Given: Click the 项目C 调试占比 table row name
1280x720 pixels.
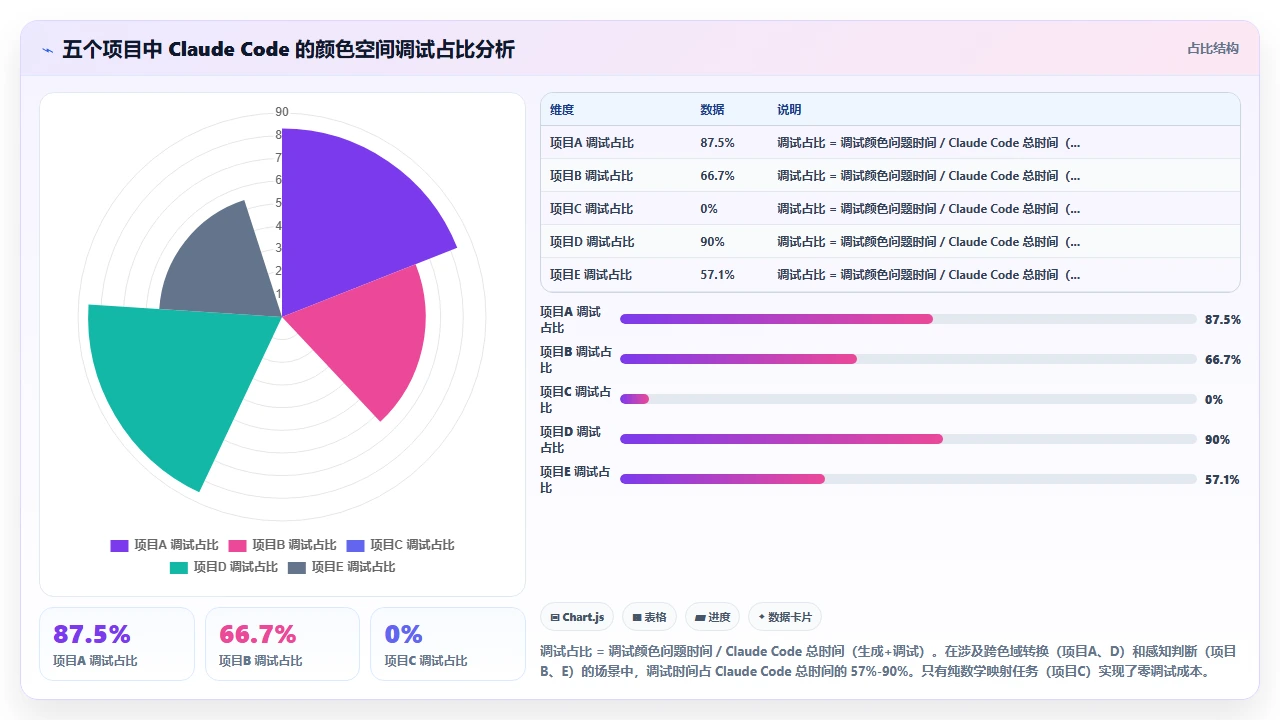Looking at the screenshot, I should point(592,209).
